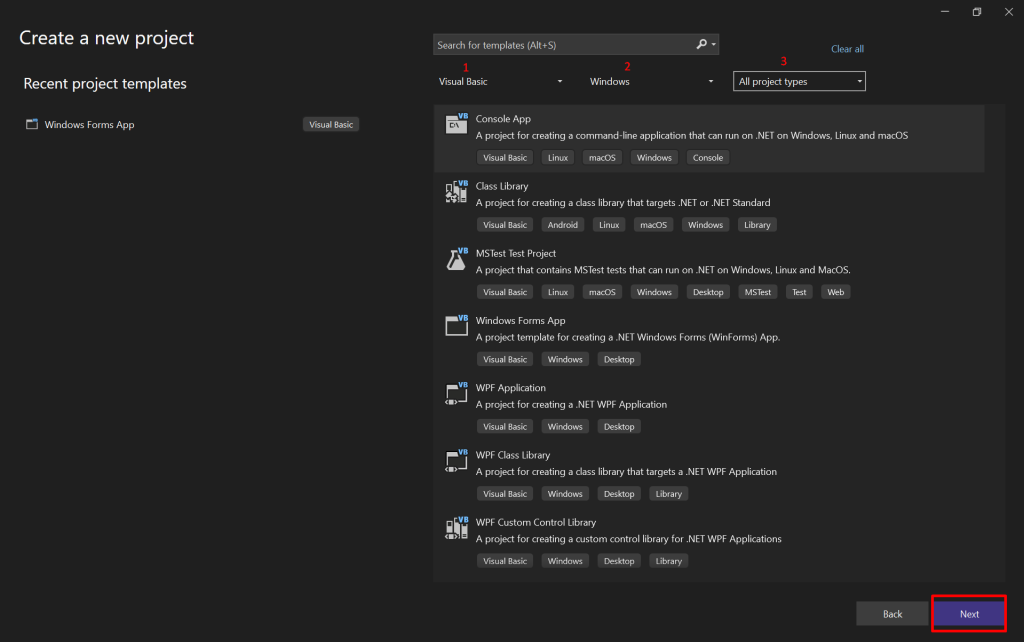Click the WPF Custom Control Library icon
This screenshot has height=642, width=1024.
[456, 528]
